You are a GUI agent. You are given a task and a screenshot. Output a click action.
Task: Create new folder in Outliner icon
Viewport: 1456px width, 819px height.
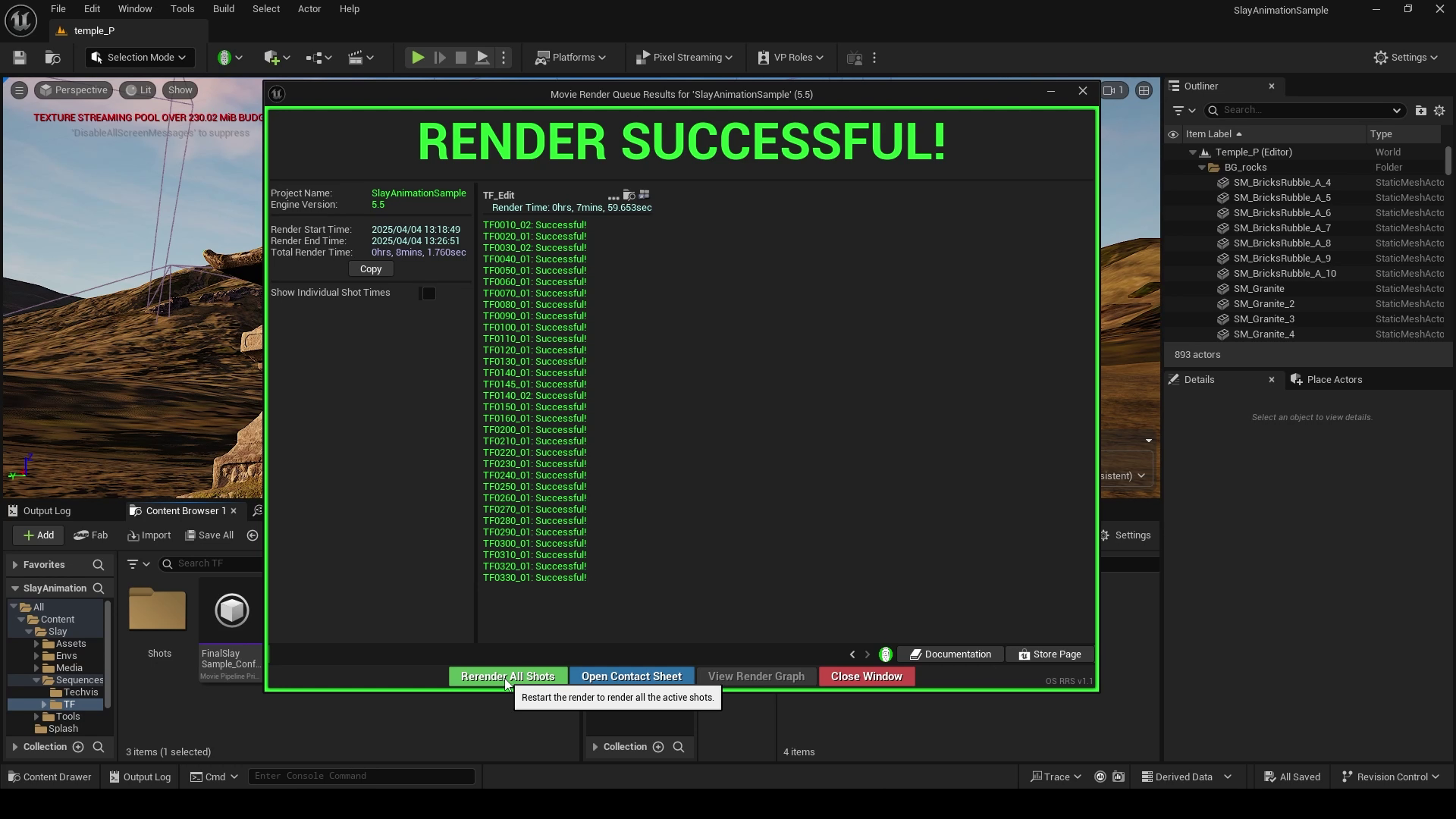click(1420, 111)
